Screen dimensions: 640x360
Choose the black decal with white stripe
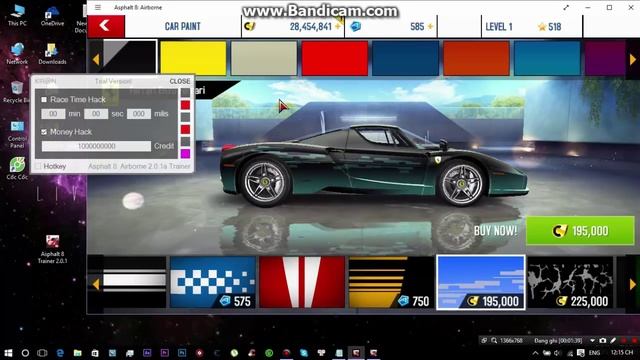[x=134, y=282]
